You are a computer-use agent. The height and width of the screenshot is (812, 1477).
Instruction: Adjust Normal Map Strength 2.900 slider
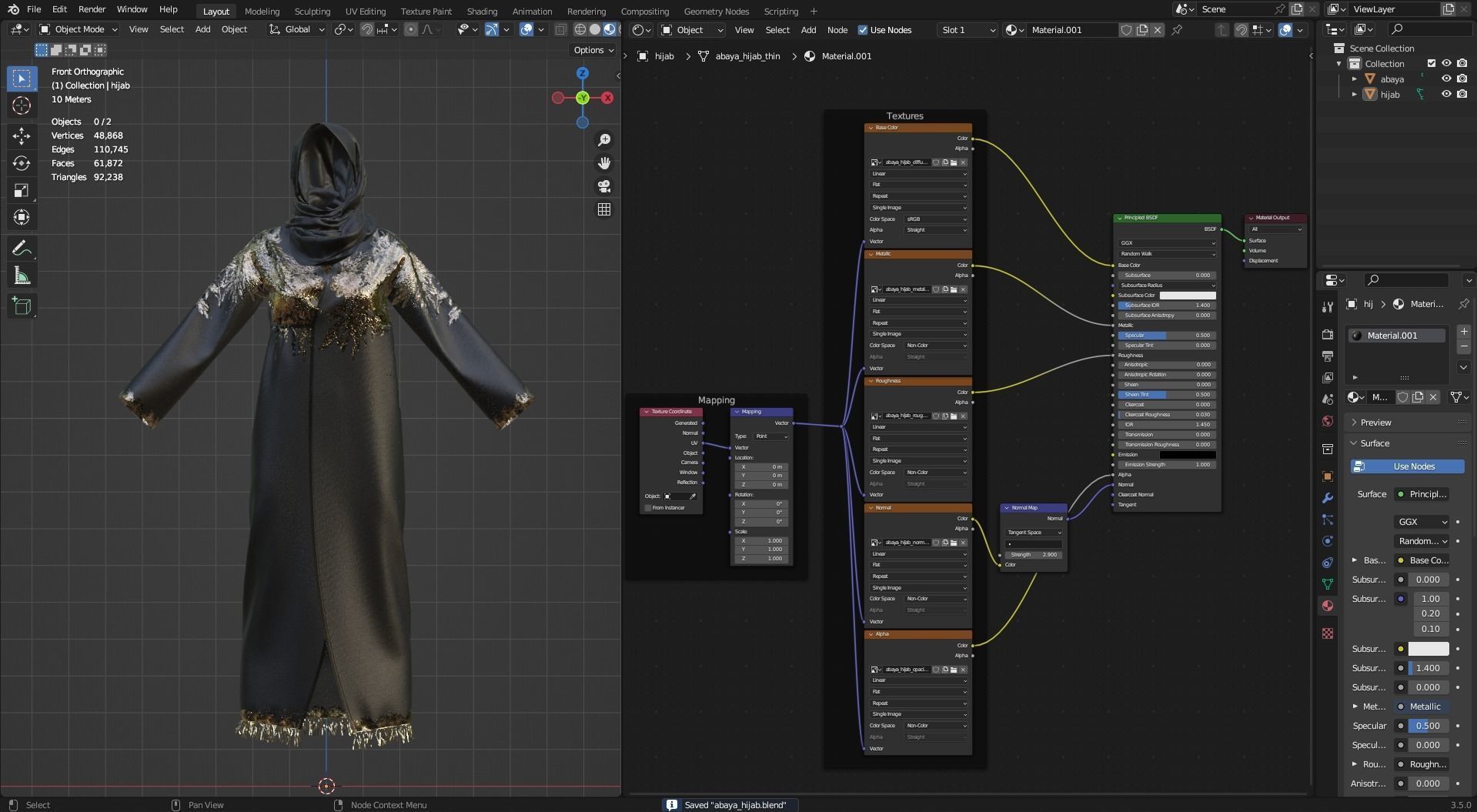1034,555
